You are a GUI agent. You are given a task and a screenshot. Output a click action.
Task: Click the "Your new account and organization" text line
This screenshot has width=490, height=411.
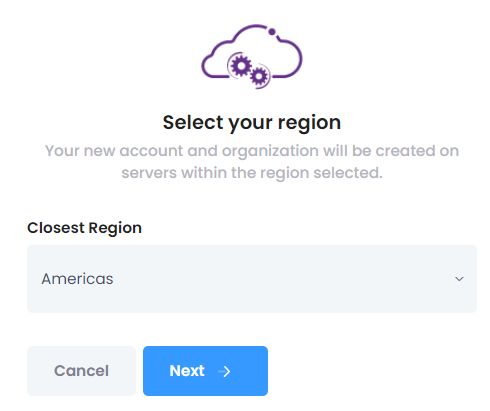(x=252, y=151)
